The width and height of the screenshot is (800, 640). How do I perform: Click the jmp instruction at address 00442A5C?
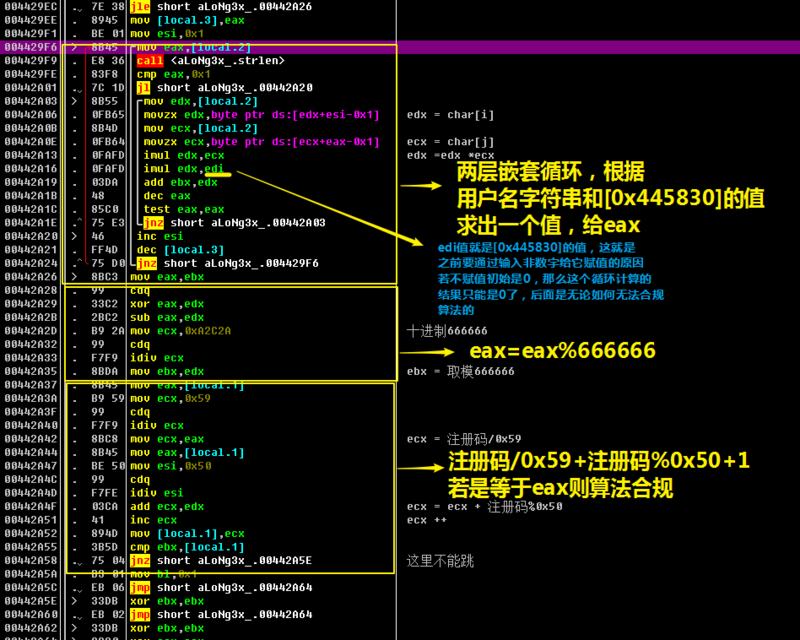tap(220, 587)
